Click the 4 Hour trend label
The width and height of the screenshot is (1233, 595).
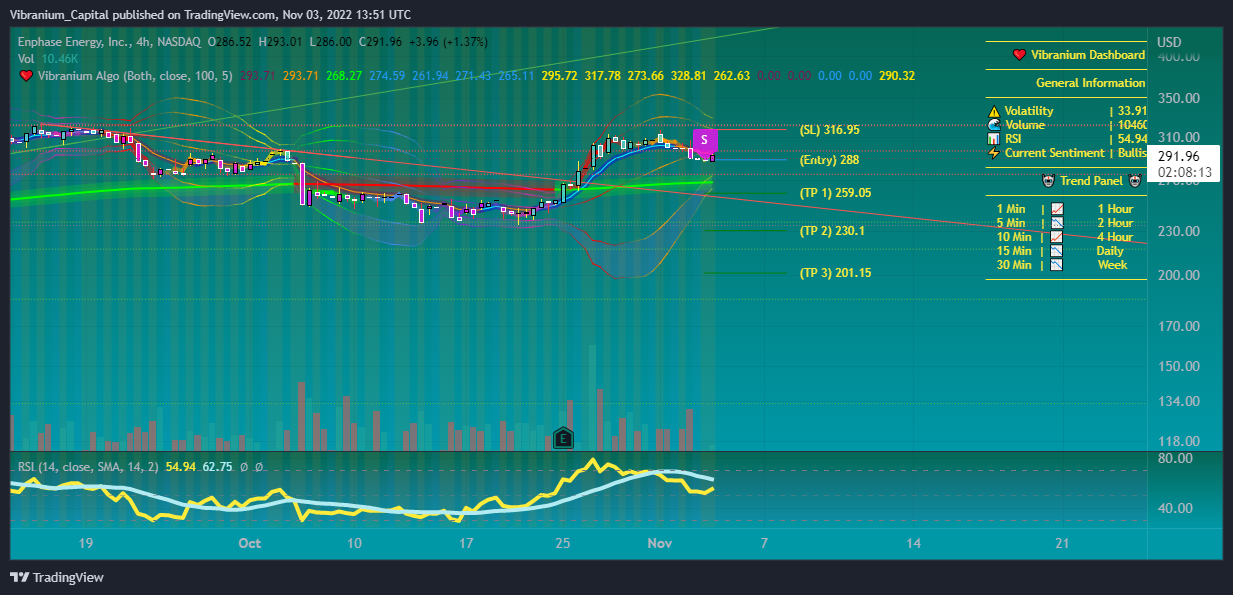click(1115, 237)
